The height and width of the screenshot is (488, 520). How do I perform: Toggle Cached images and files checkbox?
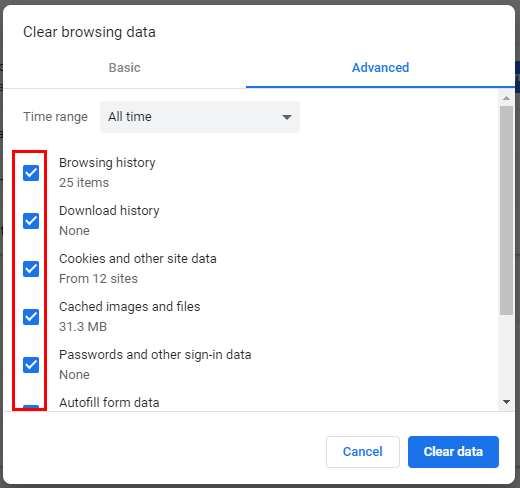click(31, 317)
